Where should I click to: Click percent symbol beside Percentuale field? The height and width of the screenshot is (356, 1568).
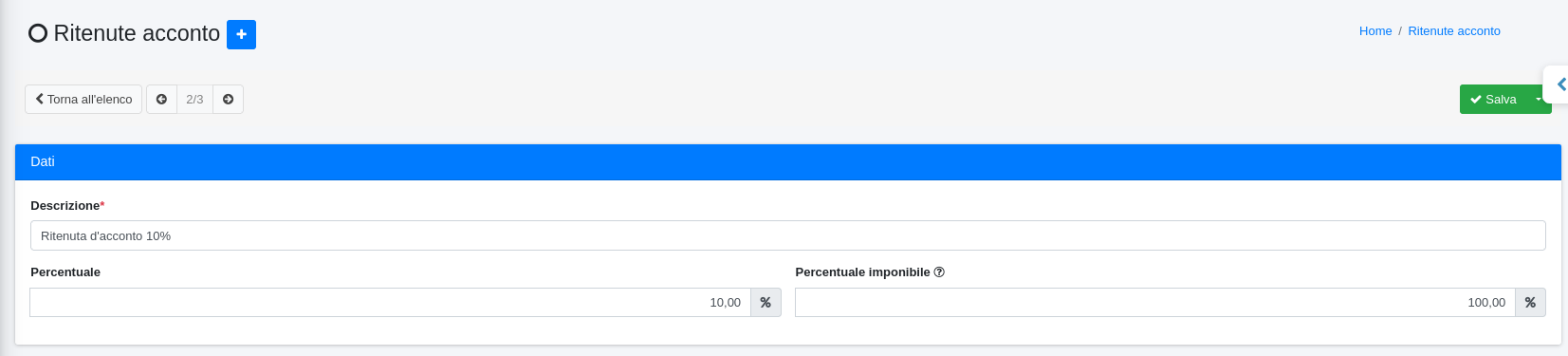point(766,303)
